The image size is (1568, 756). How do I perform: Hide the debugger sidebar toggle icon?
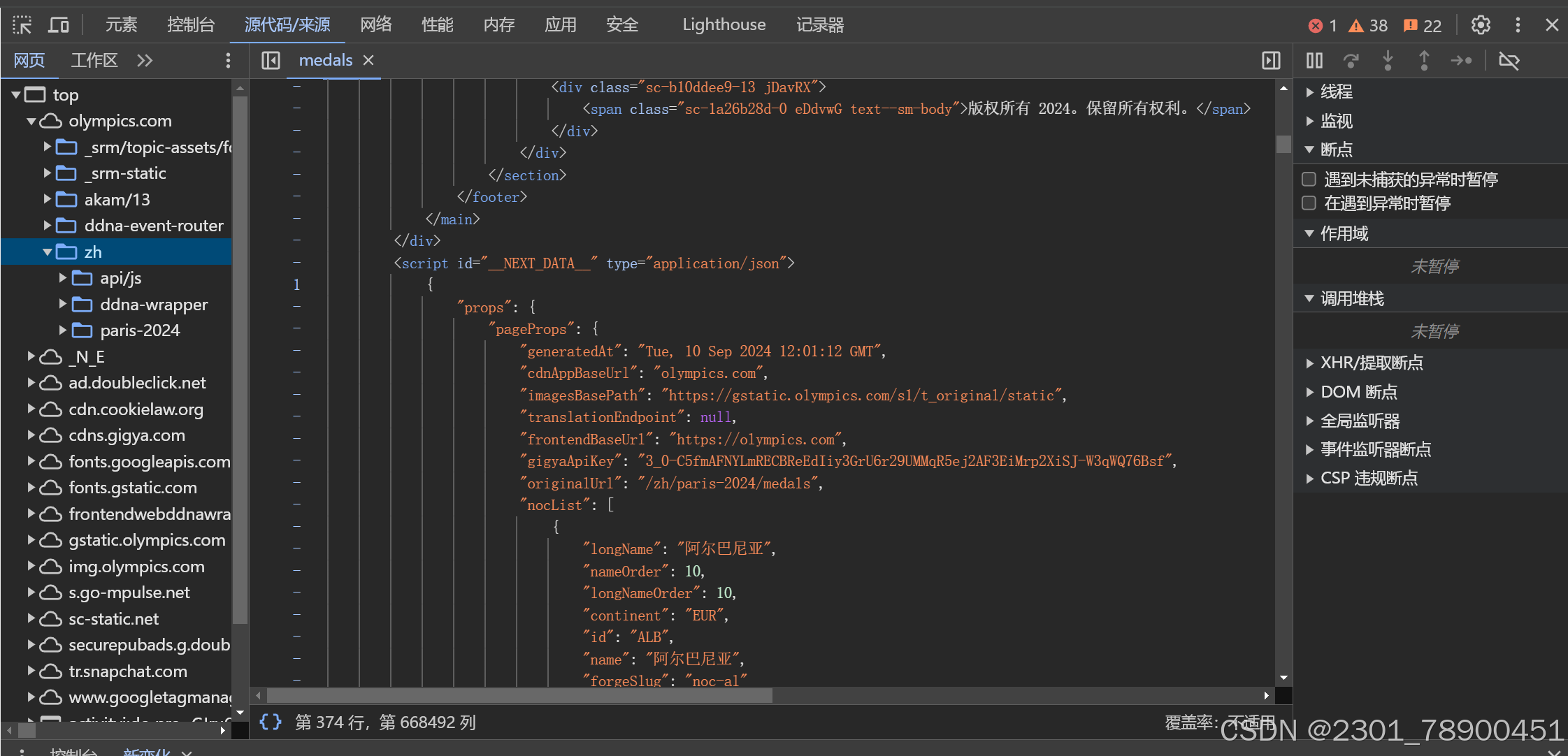1271,61
